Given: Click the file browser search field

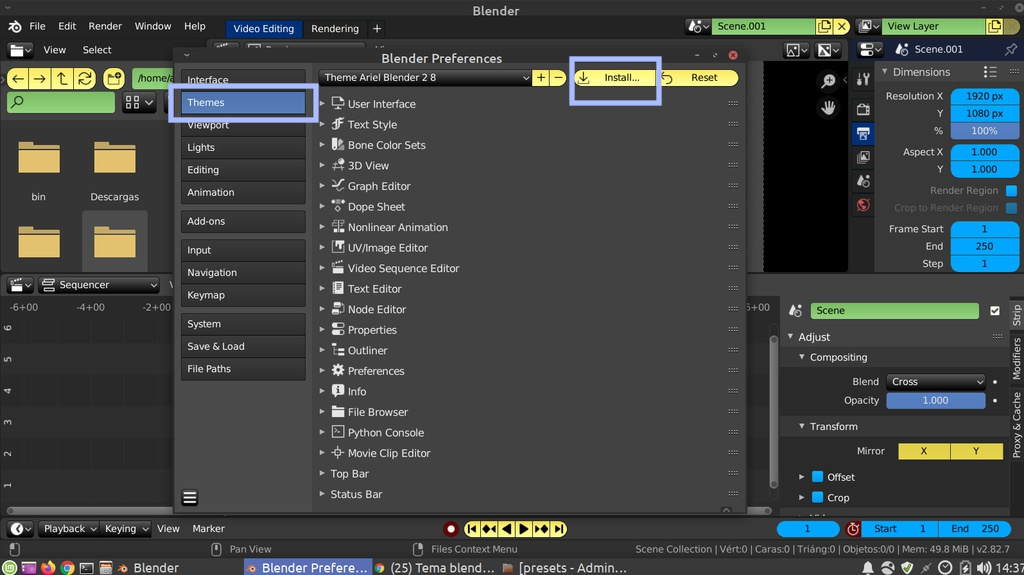Looking at the screenshot, I should pos(61,102).
